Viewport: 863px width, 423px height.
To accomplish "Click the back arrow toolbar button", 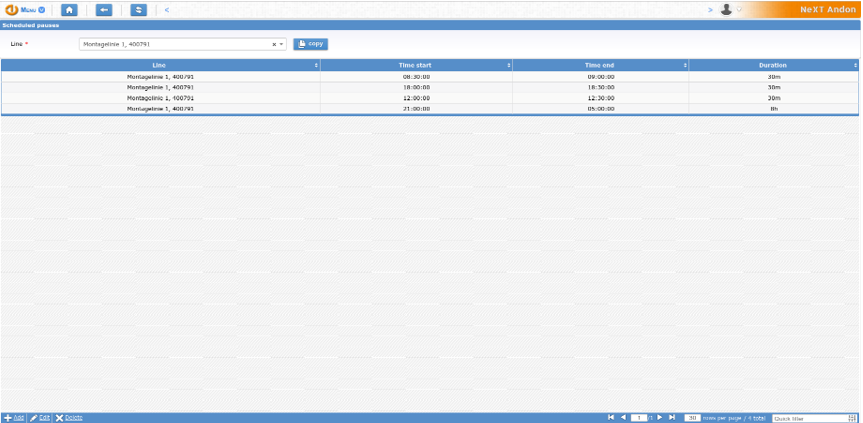I will coord(104,9).
